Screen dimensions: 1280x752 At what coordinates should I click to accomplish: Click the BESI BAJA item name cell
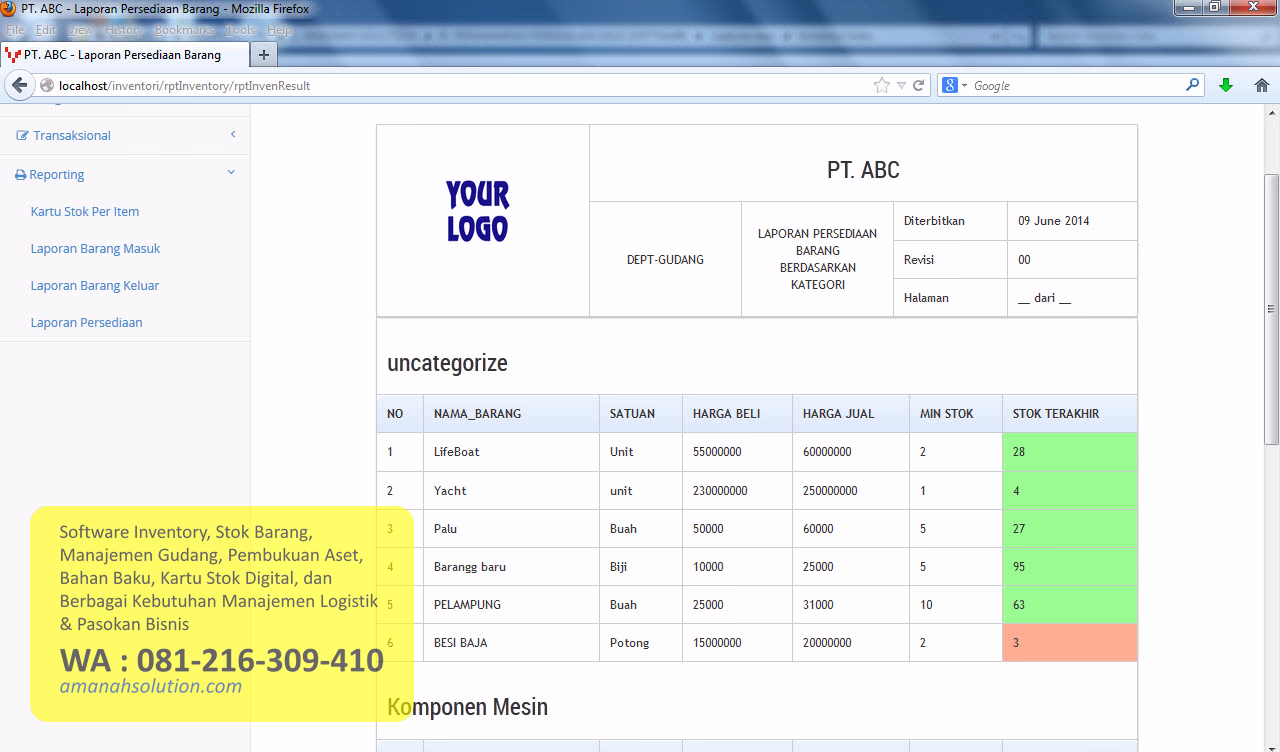point(511,642)
